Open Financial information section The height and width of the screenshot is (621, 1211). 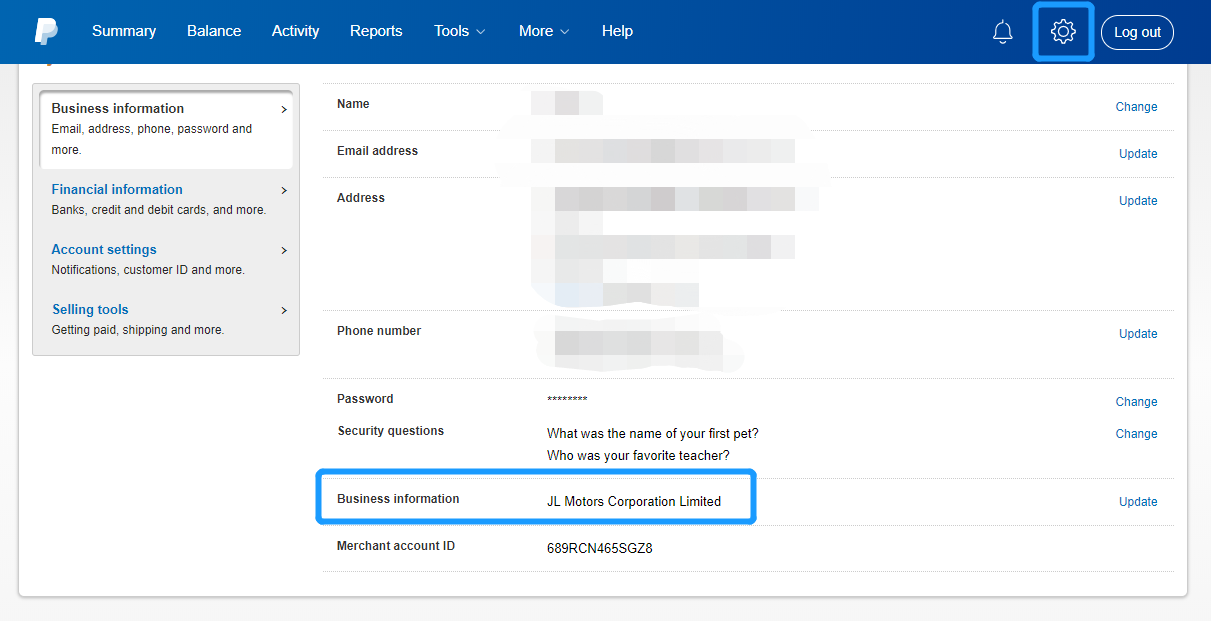click(117, 189)
